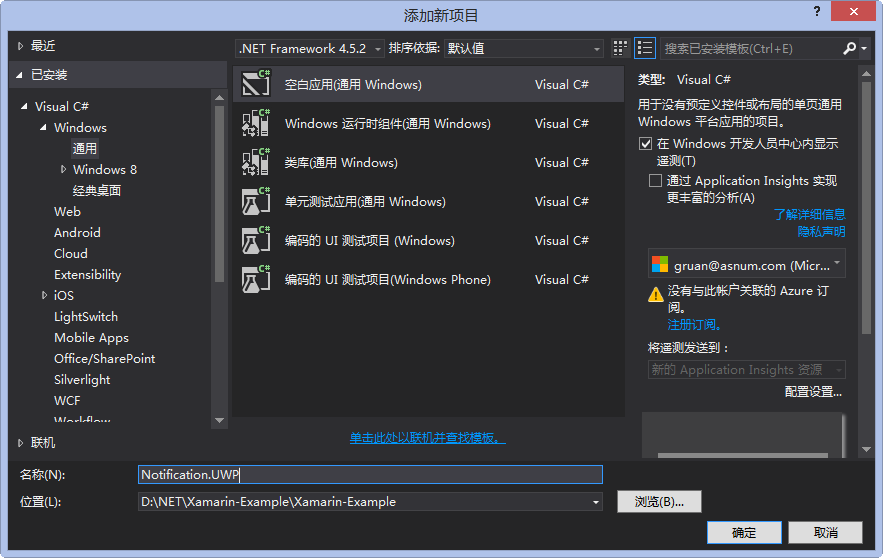Screen dimensions: 883x558
Task: Open the 排序依据 默认值 sort dropdown
Action: tap(524, 48)
